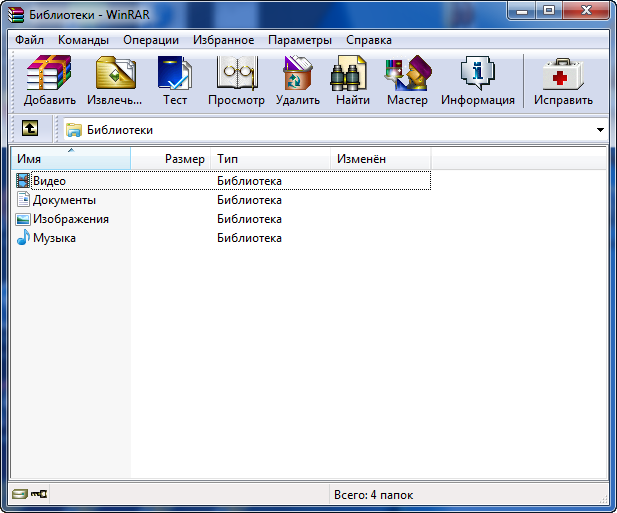Click the Исправить (Repair) first-aid icon

tap(563, 80)
